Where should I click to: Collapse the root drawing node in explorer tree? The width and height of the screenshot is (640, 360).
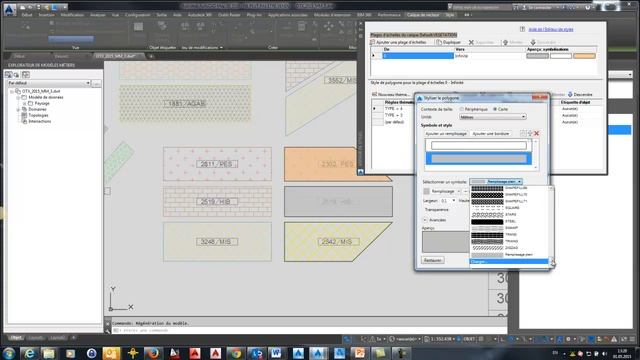pos(12,91)
